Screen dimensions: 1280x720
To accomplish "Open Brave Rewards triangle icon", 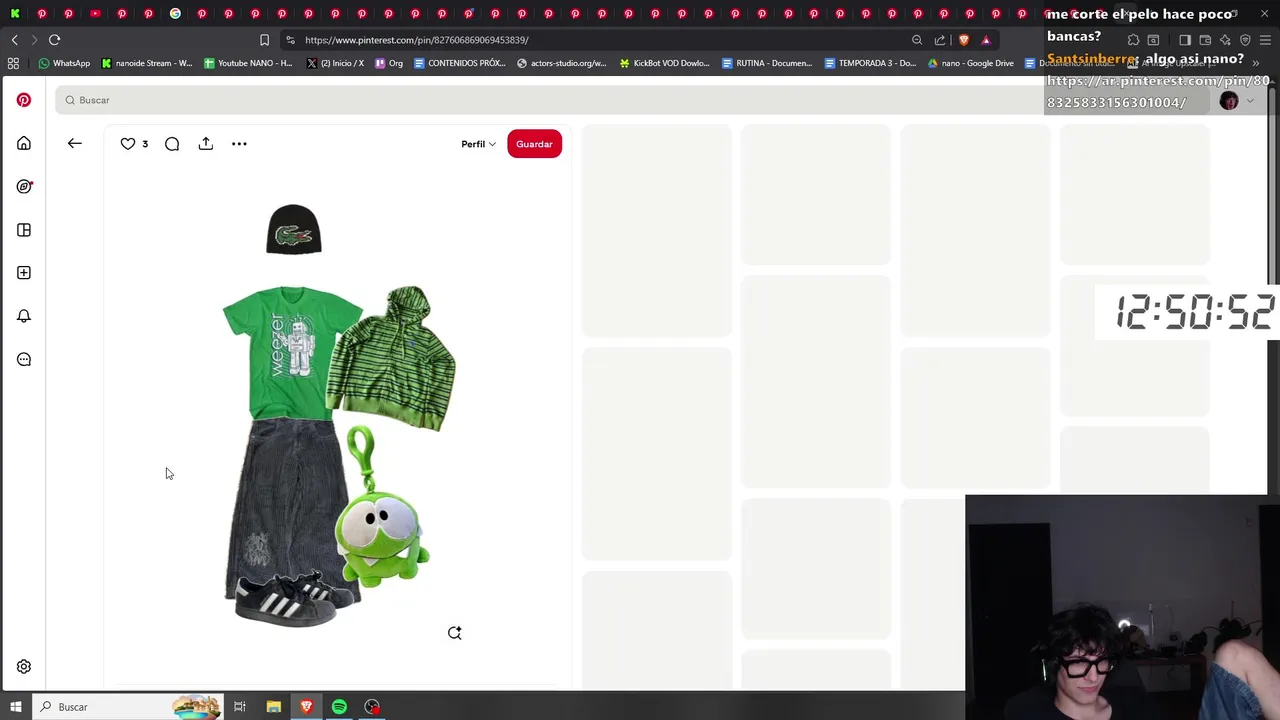I will (x=986, y=40).
